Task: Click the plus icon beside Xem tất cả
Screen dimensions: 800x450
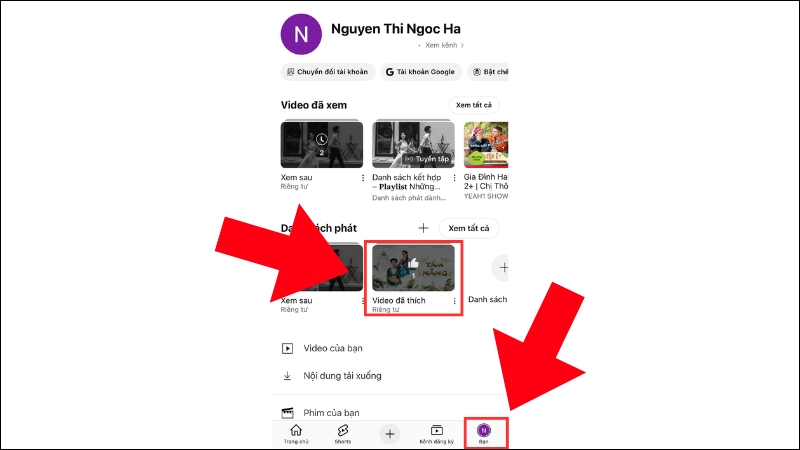Action: tap(423, 228)
